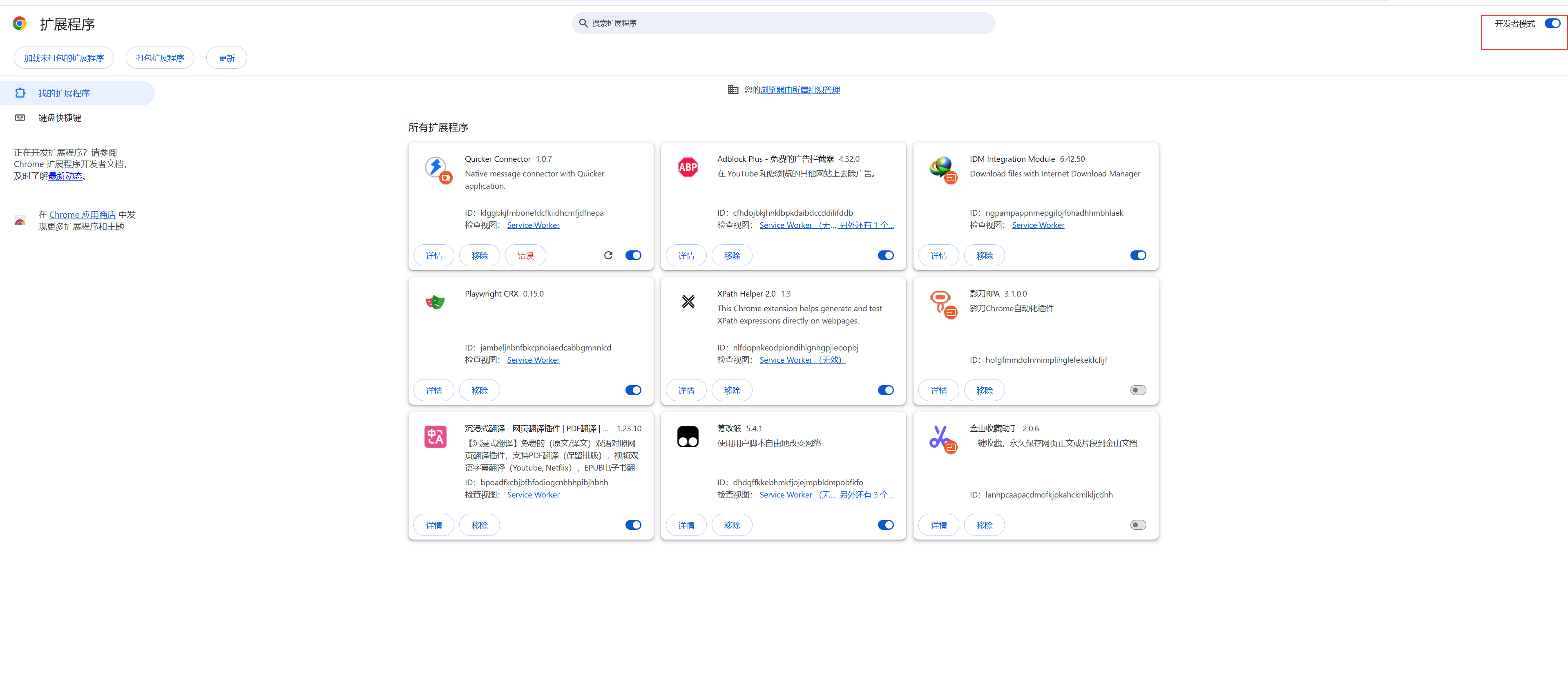The image size is (1568, 685).
Task: Disable the IDM Integration Module extension
Action: click(1138, 256)
